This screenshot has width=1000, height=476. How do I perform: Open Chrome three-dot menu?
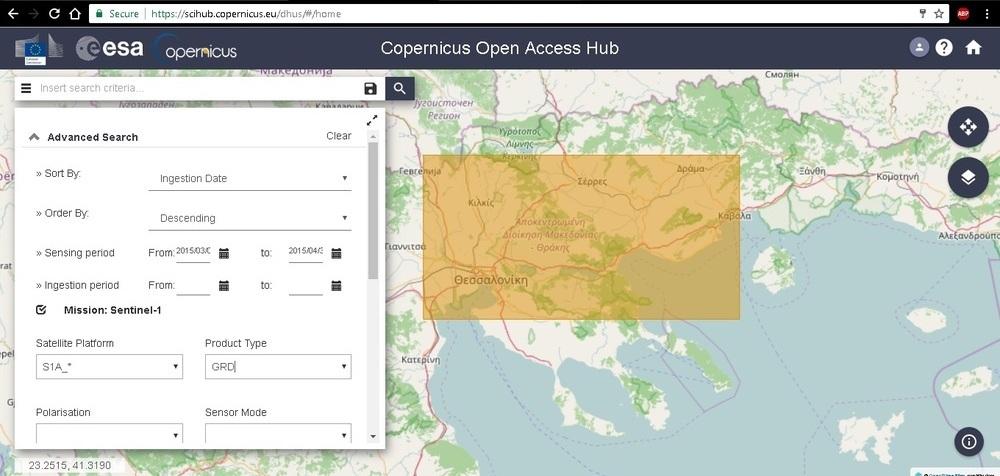click(987, 13)
